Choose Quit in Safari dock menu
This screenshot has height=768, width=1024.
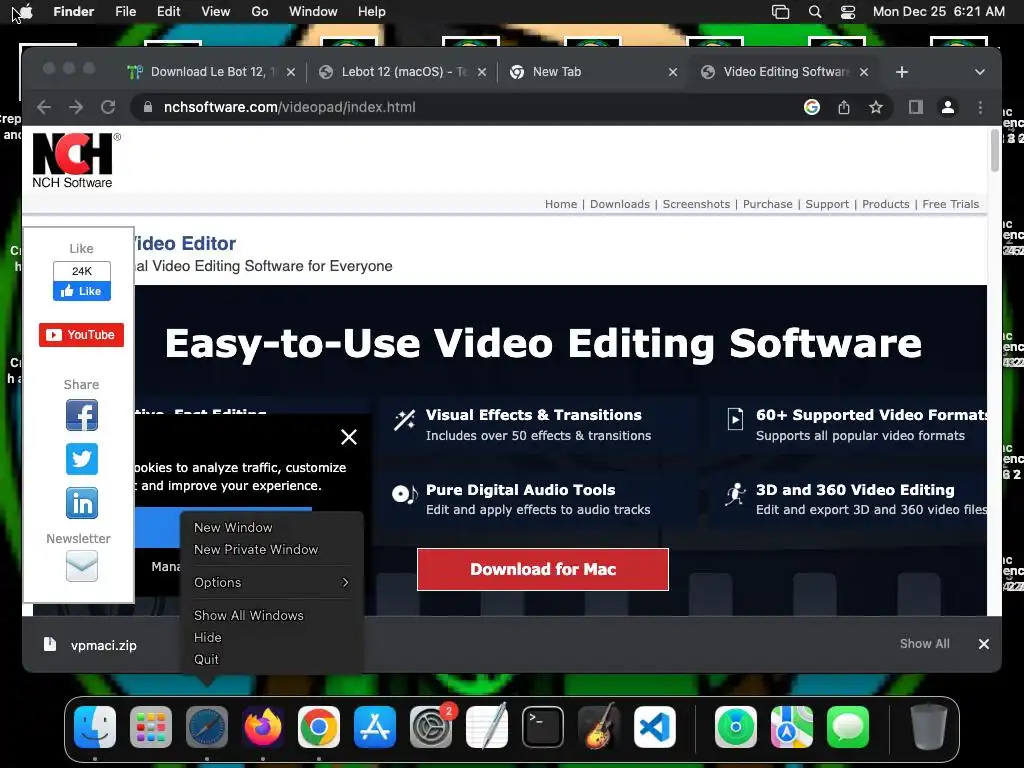[206, 660]
